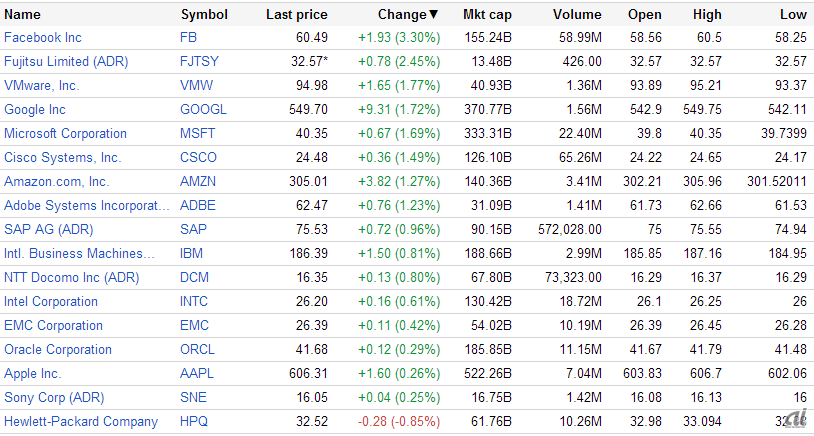
Task: Click the Cisco Systems, Inc. link
Action: (62, 157)
